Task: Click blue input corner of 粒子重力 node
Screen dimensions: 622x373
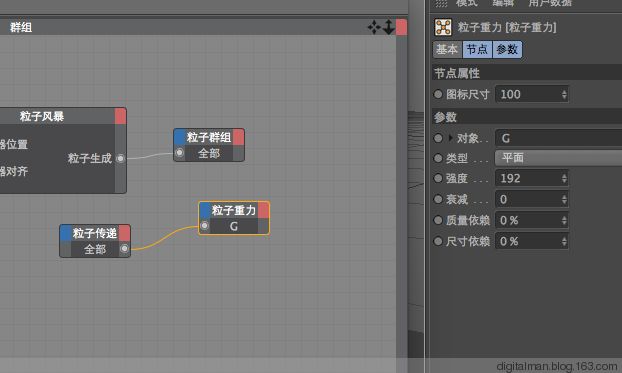Action: click(205, 210)
